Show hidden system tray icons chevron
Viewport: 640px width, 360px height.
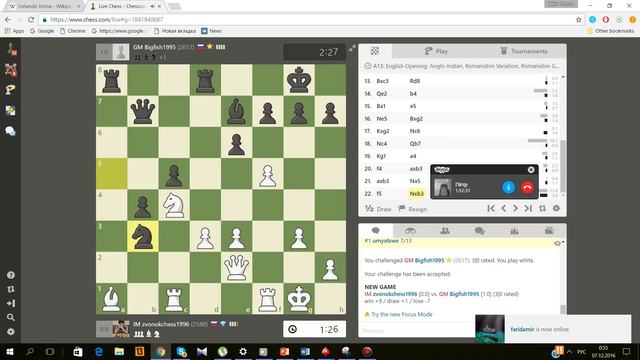[x=569, y=351]
